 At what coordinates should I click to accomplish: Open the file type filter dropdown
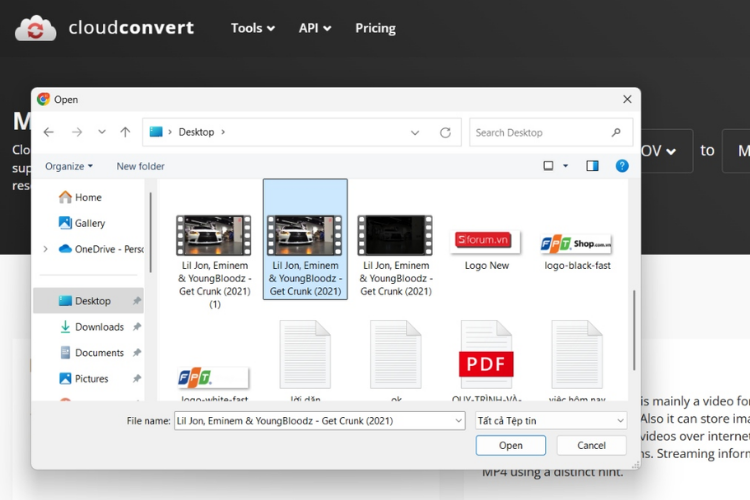(551, 421)
